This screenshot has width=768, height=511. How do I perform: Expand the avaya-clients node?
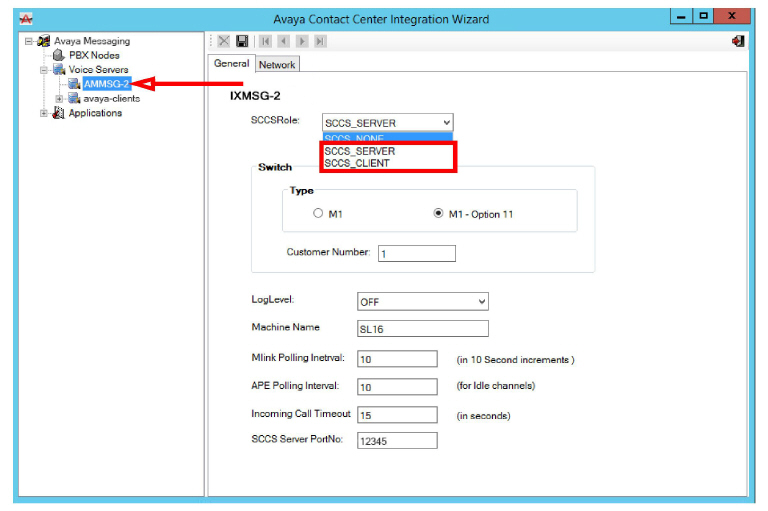pos(59,98)
